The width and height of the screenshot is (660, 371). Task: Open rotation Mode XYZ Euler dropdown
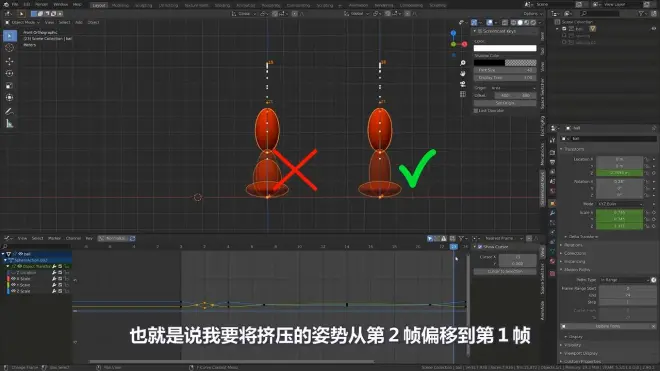[620, 204]
